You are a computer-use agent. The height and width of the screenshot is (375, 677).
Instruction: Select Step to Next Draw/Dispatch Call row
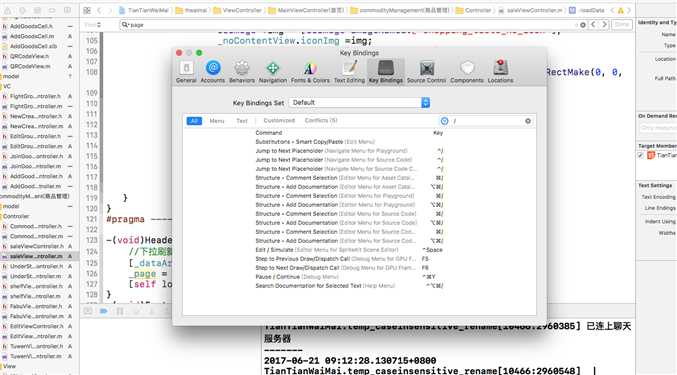pyautogui.click(x=350, y=268)
